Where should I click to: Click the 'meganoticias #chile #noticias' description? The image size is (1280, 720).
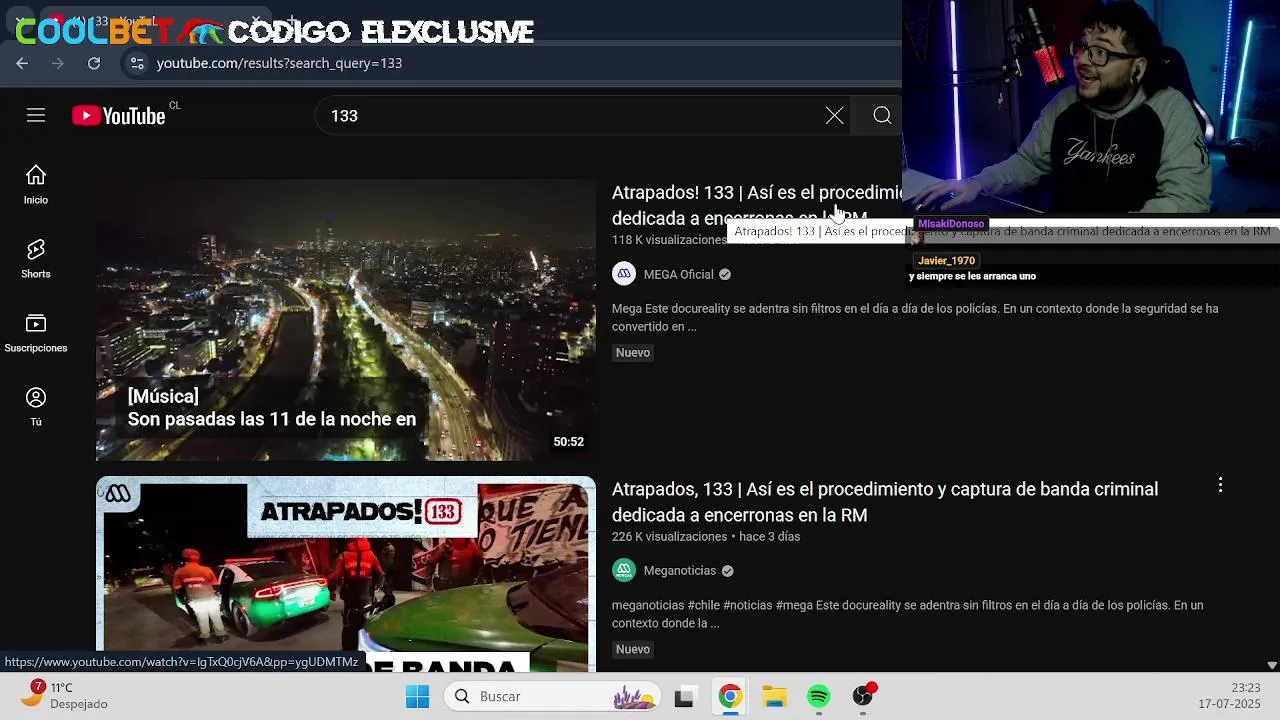[907, 614]
